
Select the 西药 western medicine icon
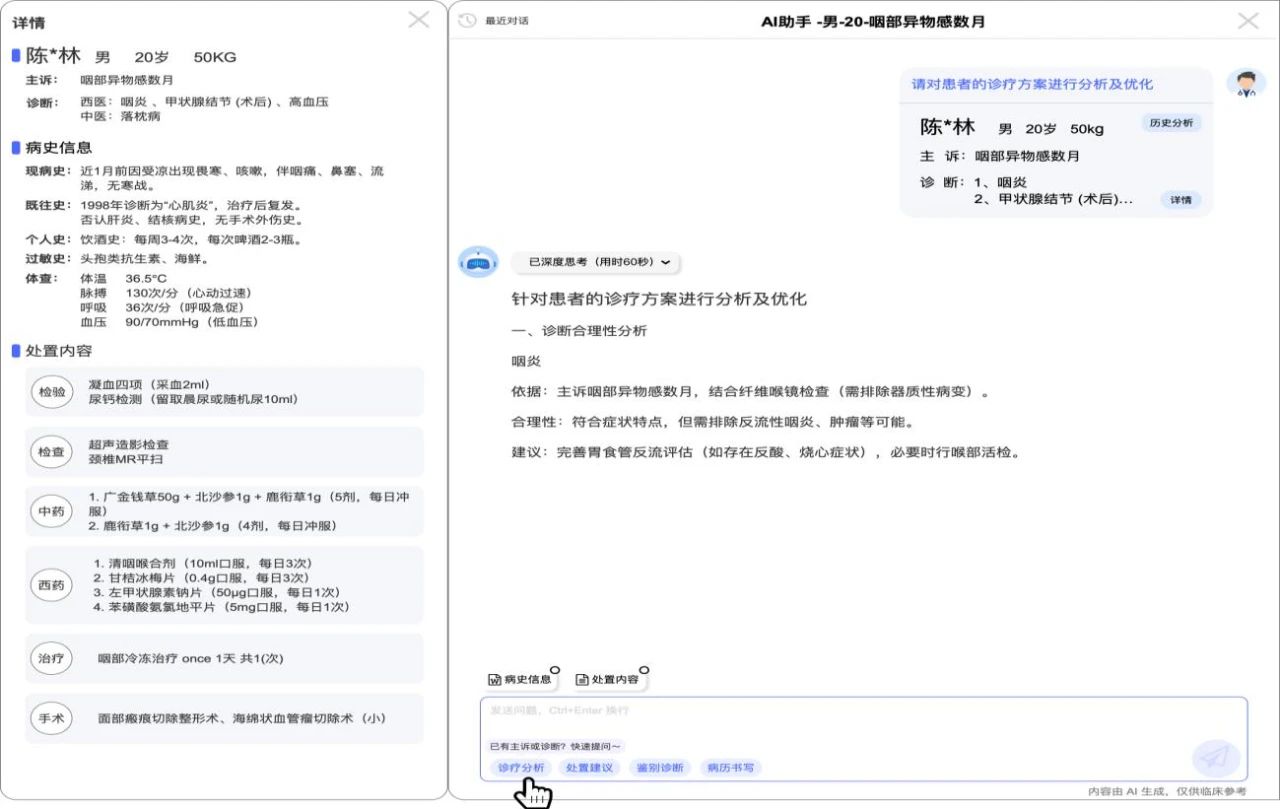(52, 585)
